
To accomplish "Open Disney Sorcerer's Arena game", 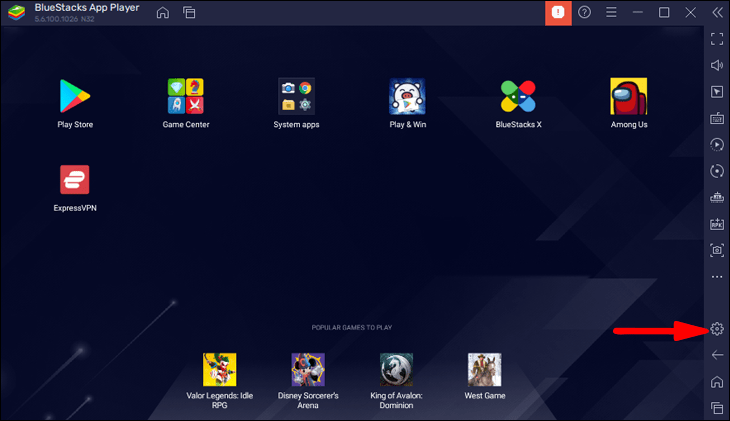I will click(x=308, y=369).
